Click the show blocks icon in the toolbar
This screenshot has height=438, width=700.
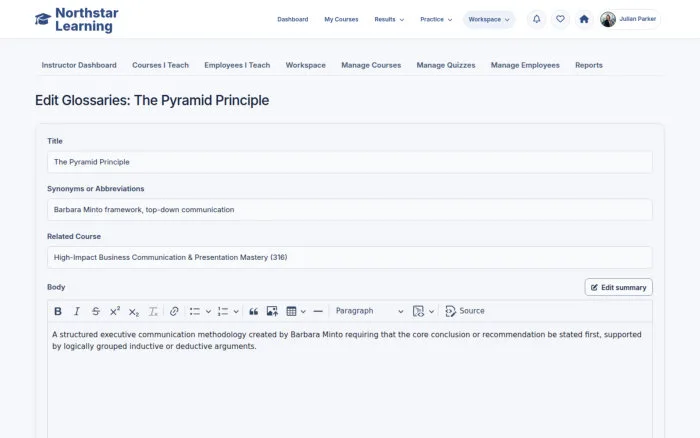pyautogui.click(x=418, y=311)
